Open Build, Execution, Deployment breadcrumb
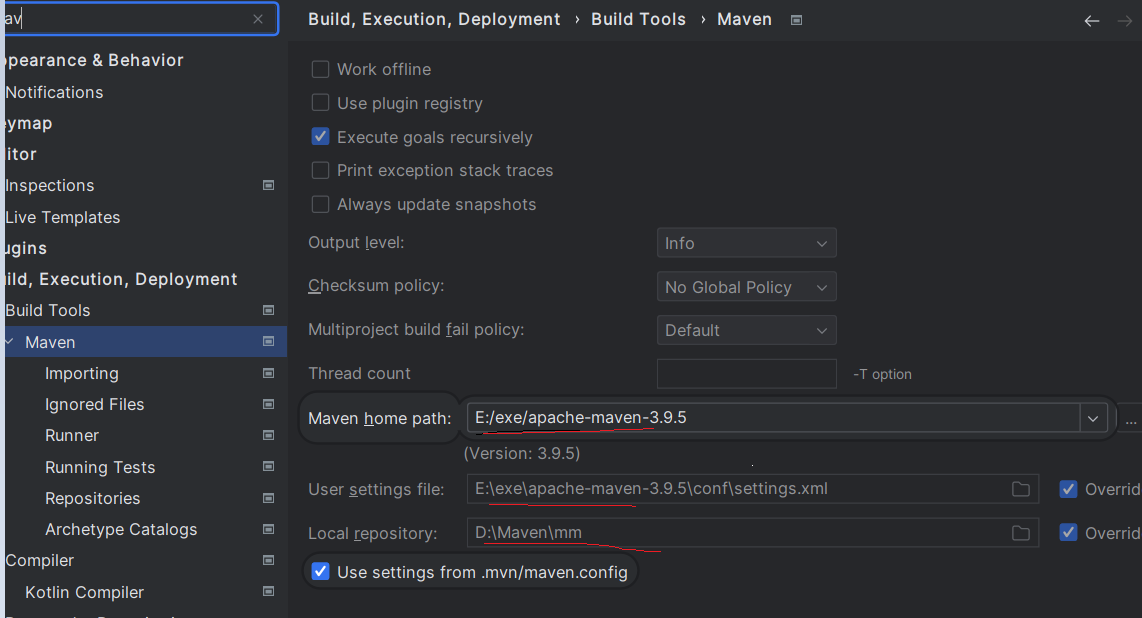Viewport: 1142px width, 618px height. tap(434, 20)
